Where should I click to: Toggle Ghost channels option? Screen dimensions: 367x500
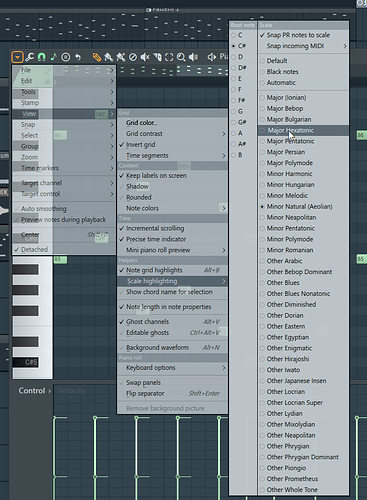click(172, 322)
